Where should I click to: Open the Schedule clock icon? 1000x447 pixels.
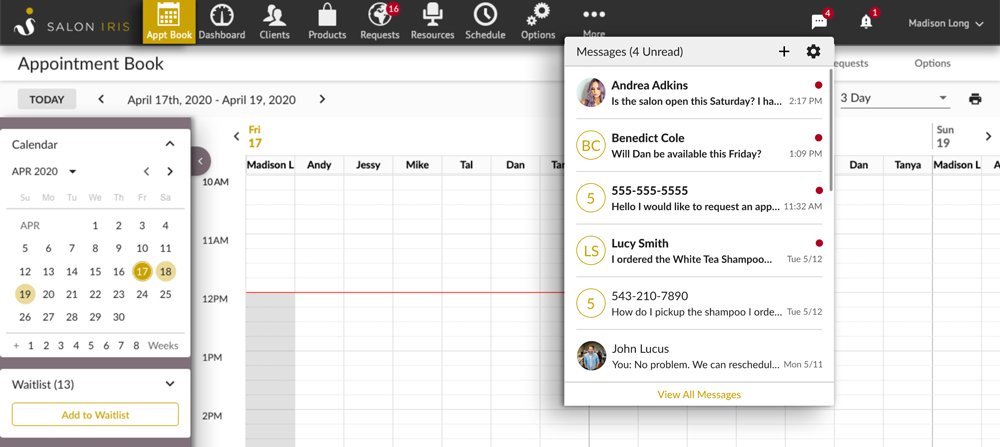[x=485, y=16]
